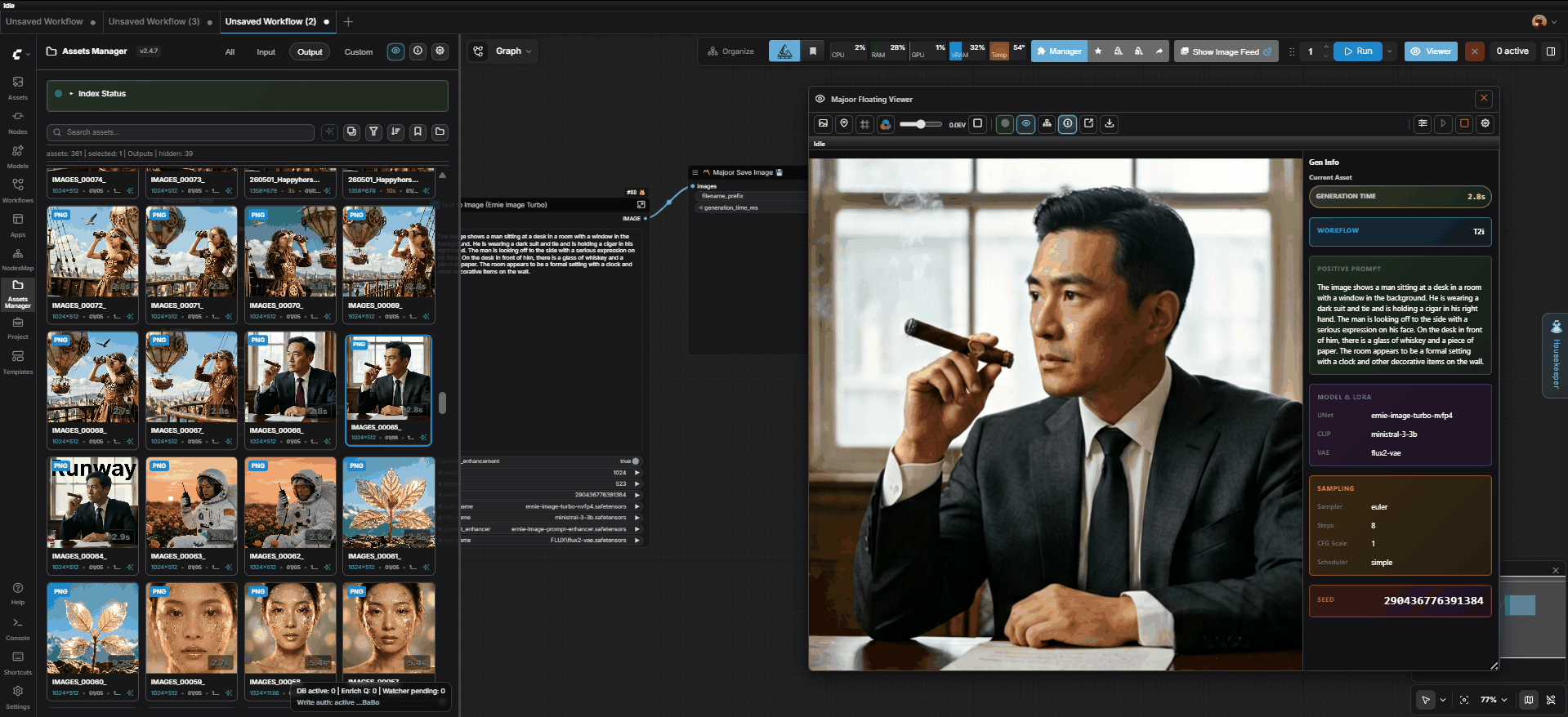Click the pop-out icon in Floating Viewer

click(x=1088, y=123)
